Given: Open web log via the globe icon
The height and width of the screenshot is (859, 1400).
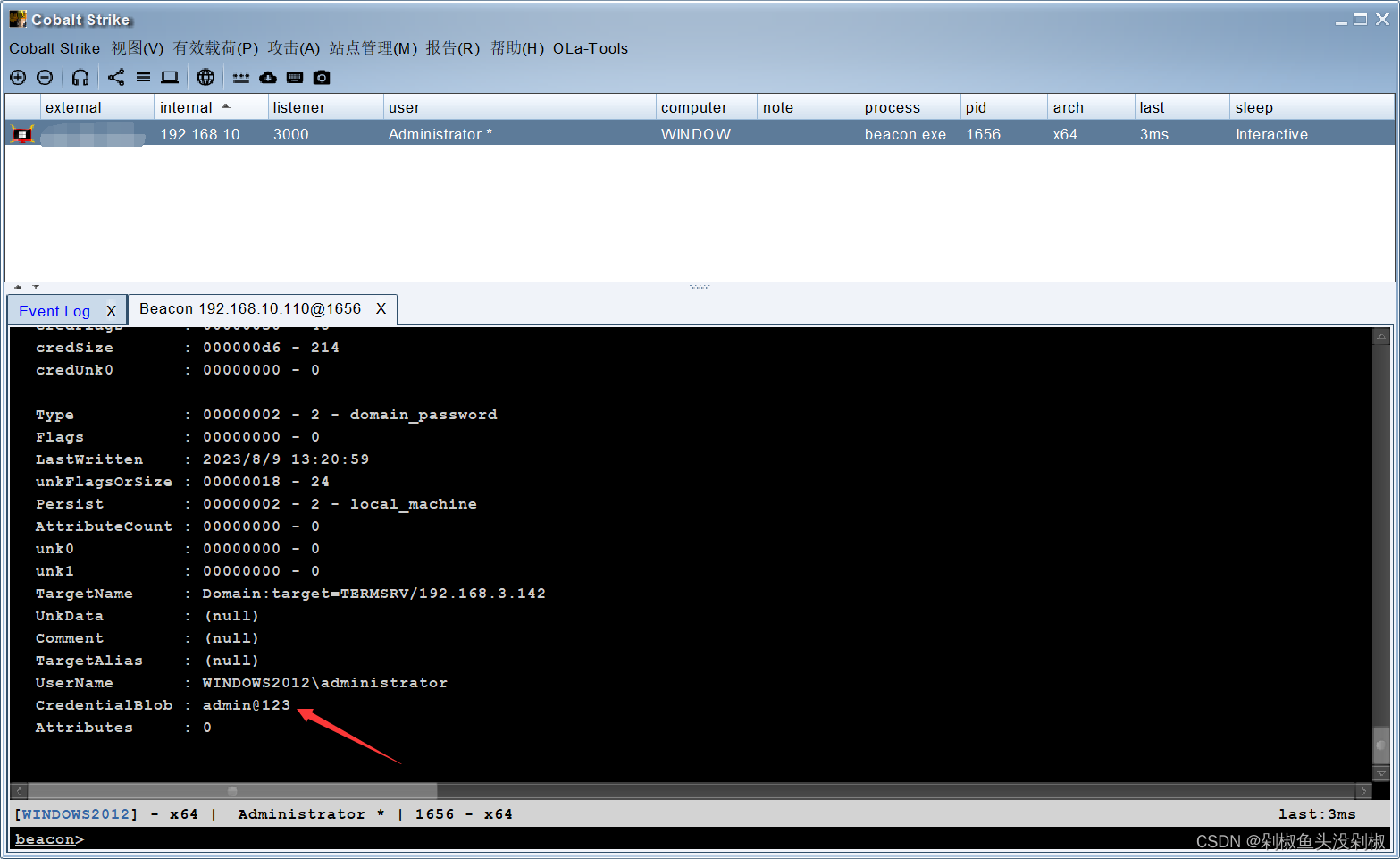Looking at the screenshot, I should coord(205,78).
